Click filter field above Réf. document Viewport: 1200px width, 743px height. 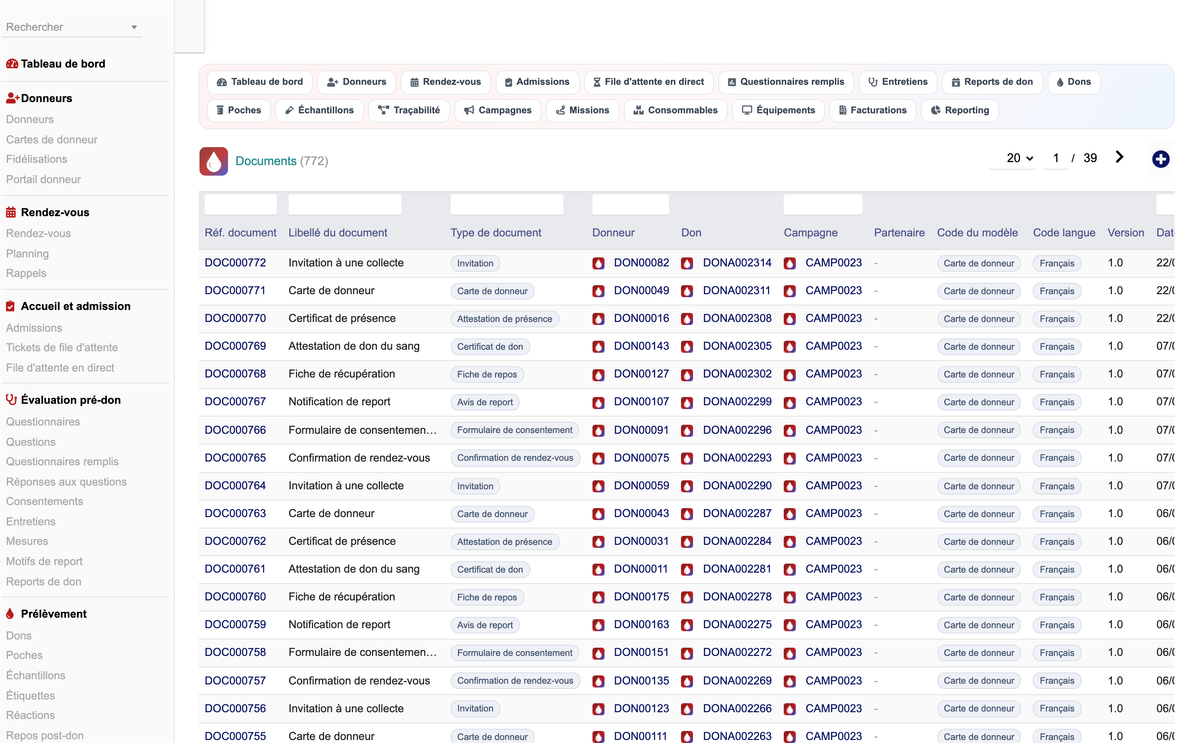point(241,205)
